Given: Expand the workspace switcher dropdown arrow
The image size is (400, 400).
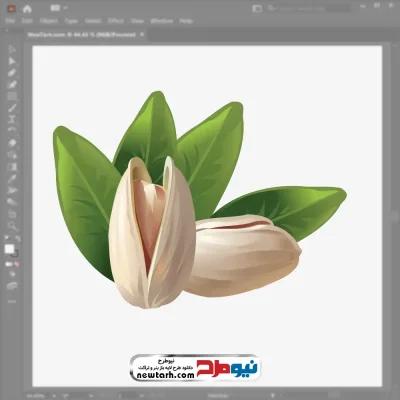Looking at the screenshot, I should [65, 8].
